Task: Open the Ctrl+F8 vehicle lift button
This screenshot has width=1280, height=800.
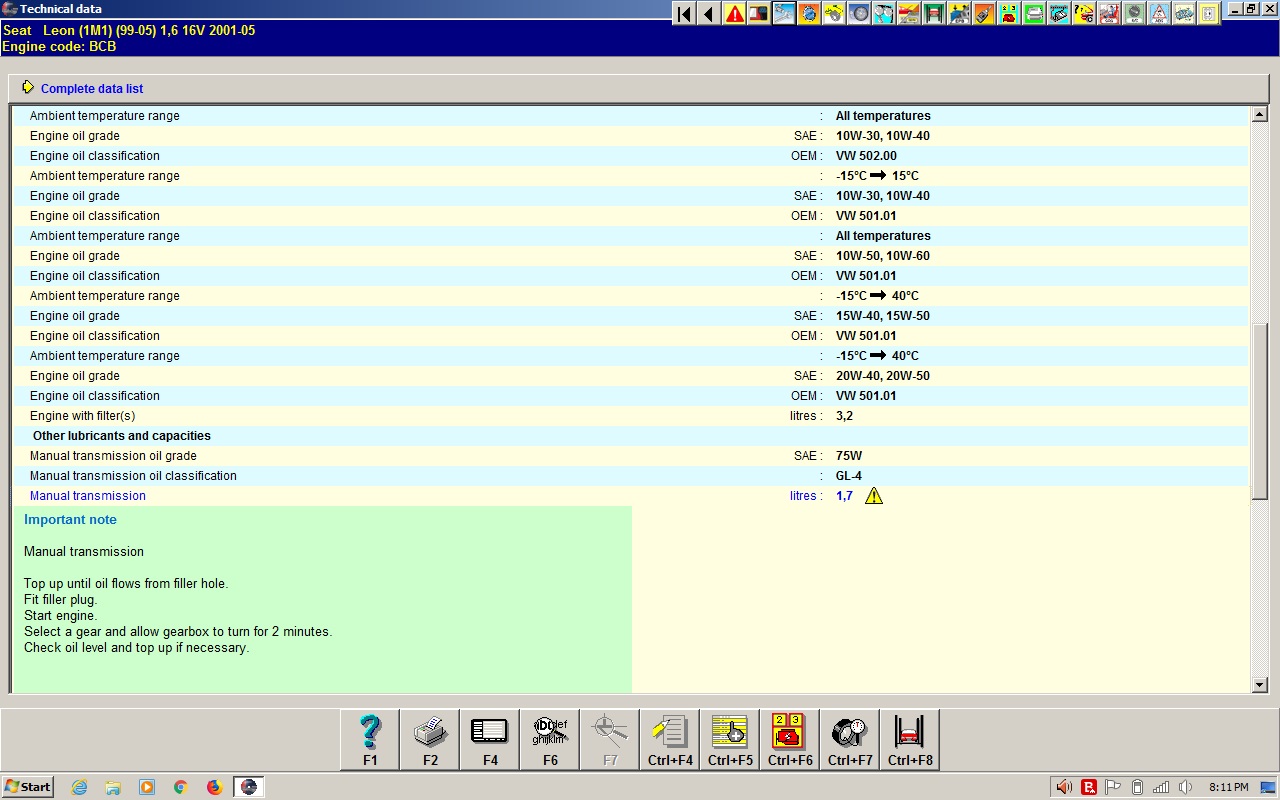Action: coord(910,740)
